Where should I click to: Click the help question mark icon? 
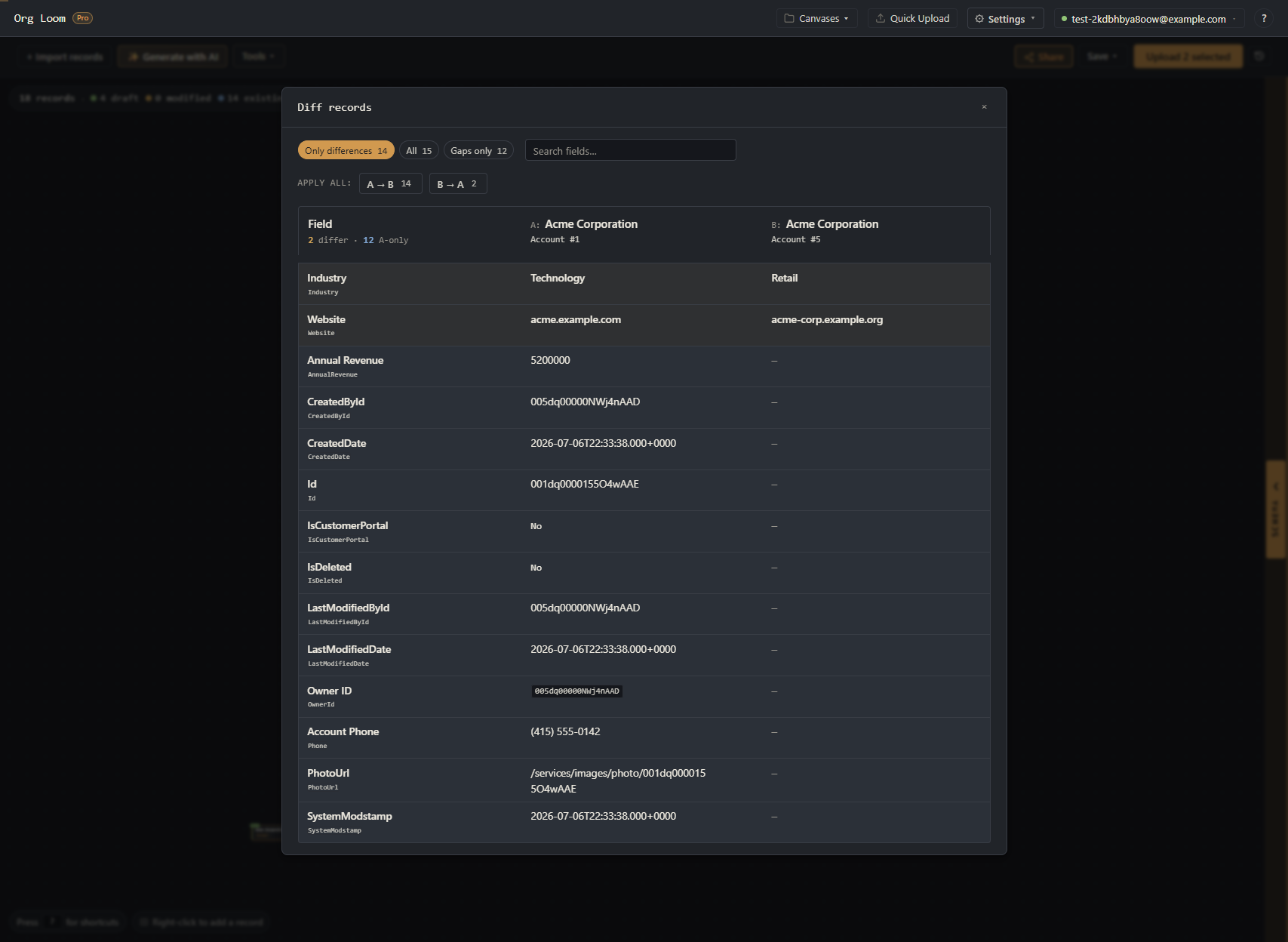coord(1264,18)
